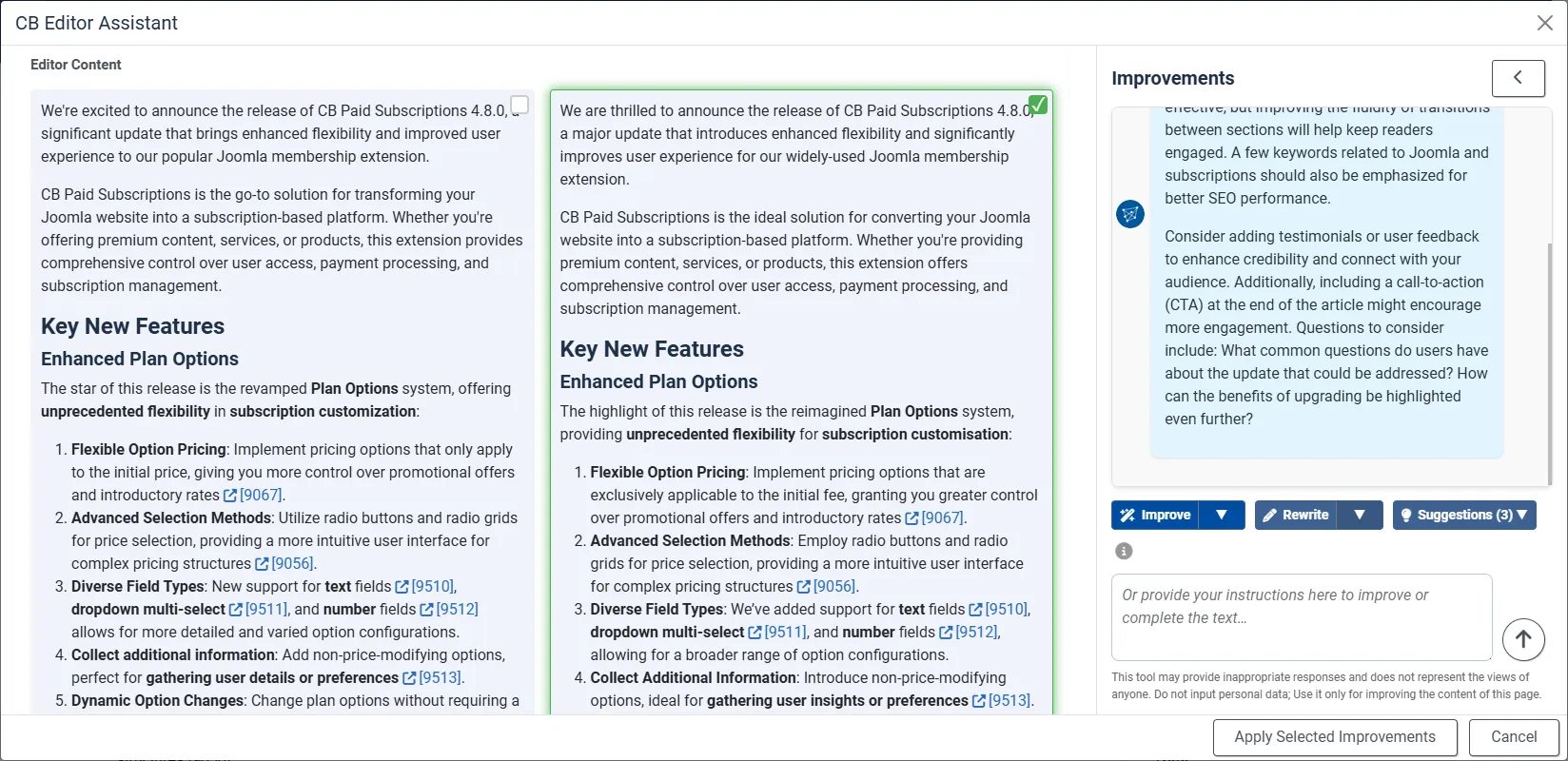Click the magic wand icon on Improve
The height and width of the screenshot is (761, 1568).
coord(1127,515)
